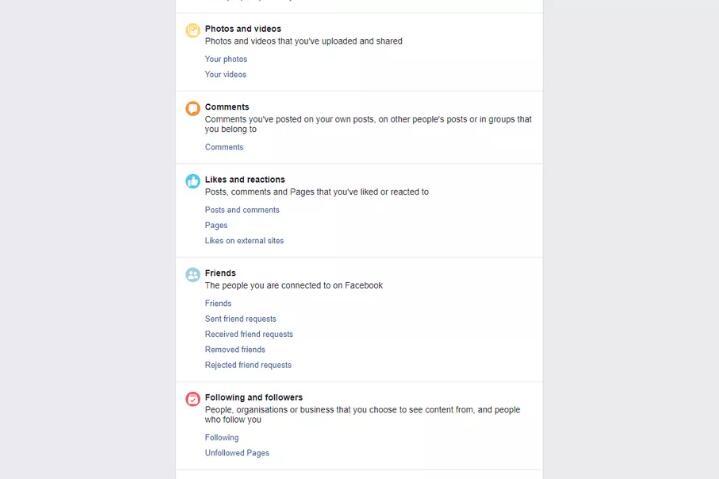Click the Friends section people icon
Image resolution: width=719 pixels, height=479 pixels.
click(192, 274)
